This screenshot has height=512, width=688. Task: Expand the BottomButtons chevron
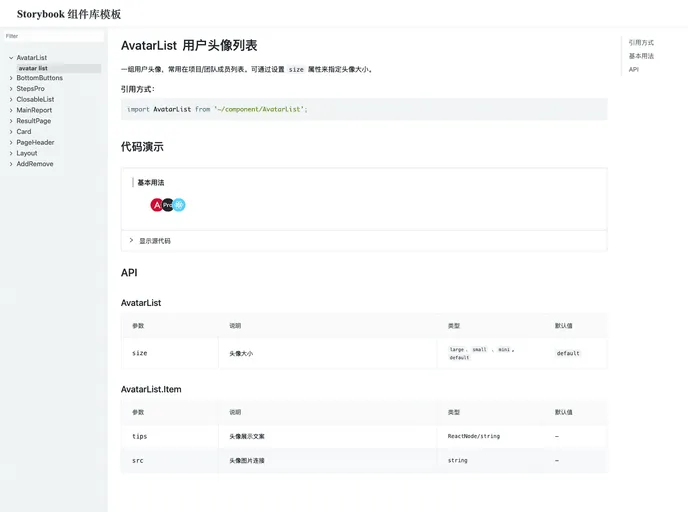tap(11, 78)
